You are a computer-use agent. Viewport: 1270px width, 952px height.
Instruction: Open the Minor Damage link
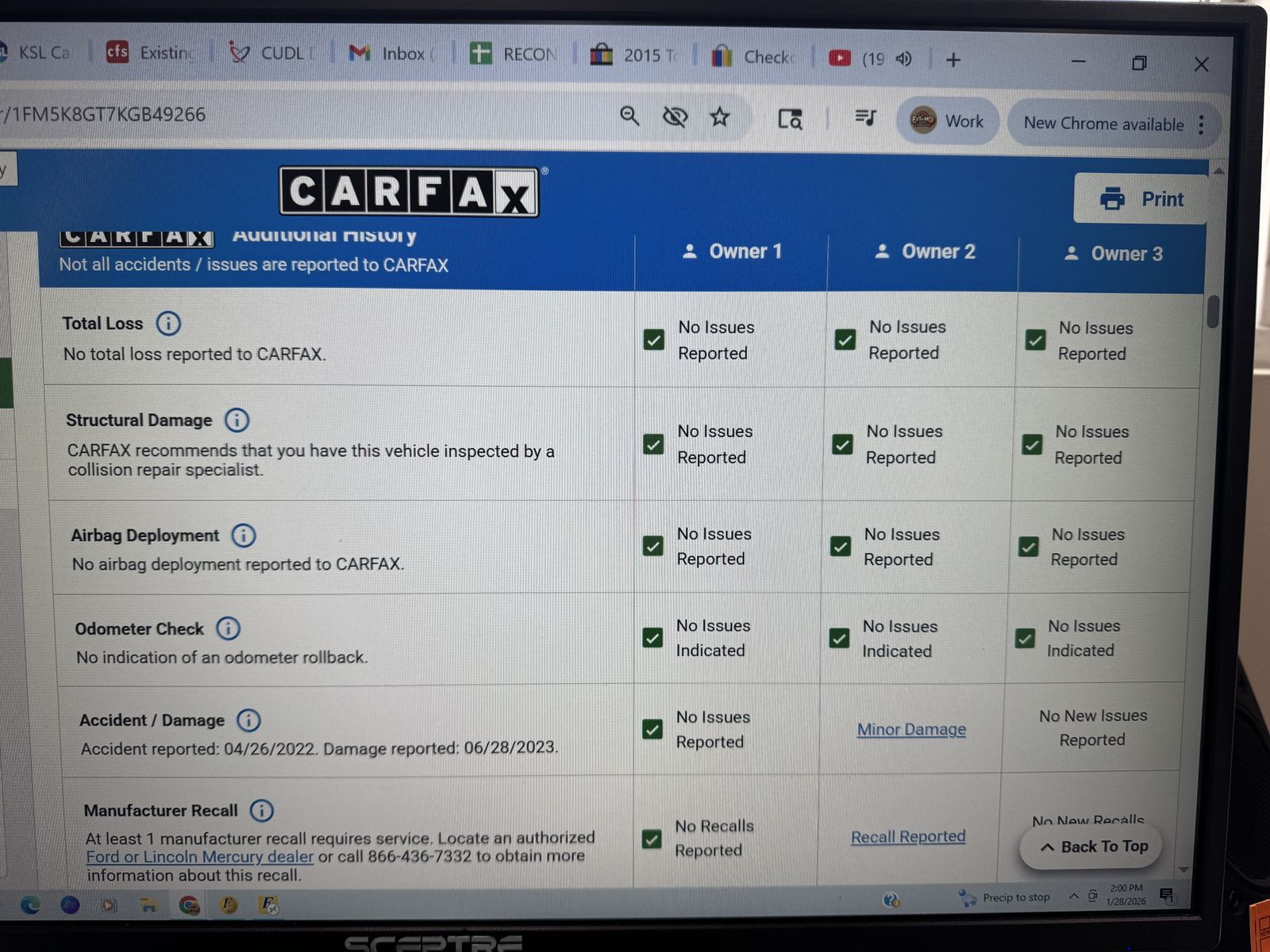[911, 729]
